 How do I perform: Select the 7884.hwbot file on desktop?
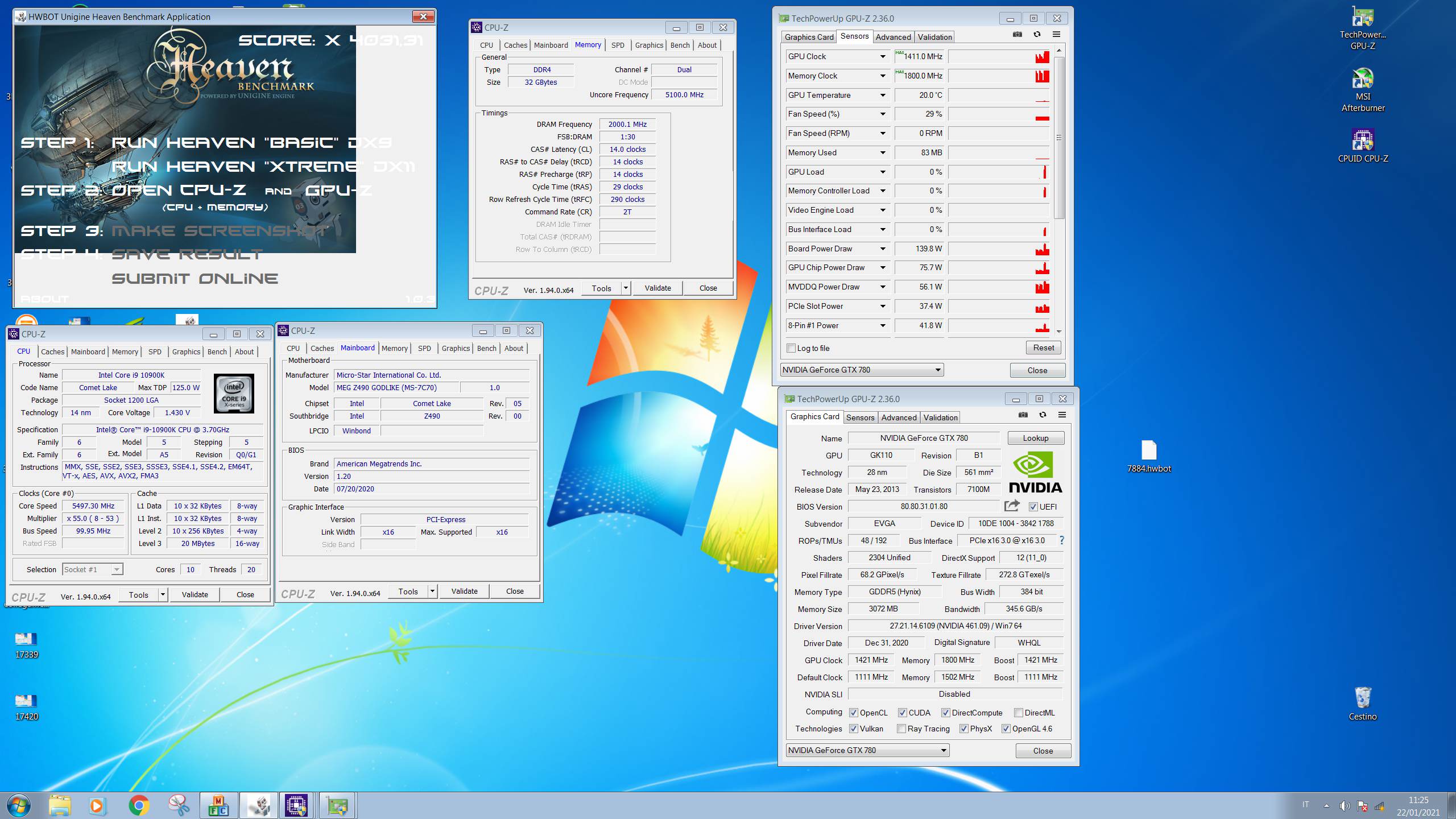pos(1149,456)
